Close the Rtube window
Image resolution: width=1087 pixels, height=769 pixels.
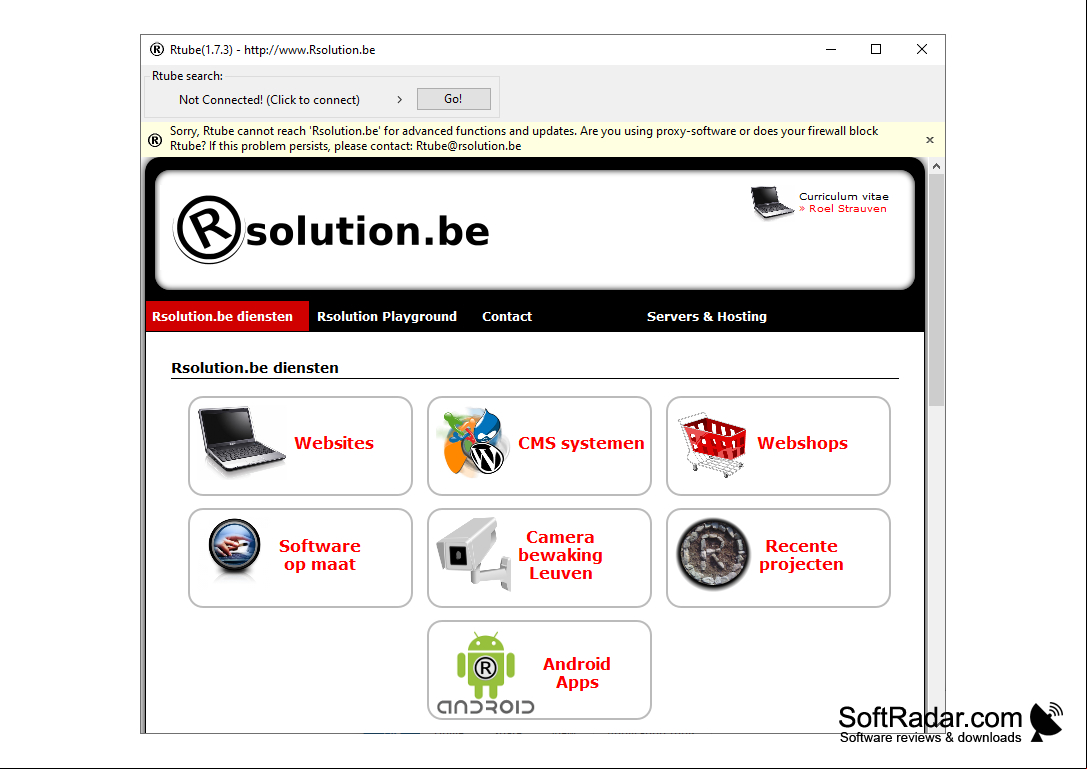pyautogui.click(x=921, y=49)
